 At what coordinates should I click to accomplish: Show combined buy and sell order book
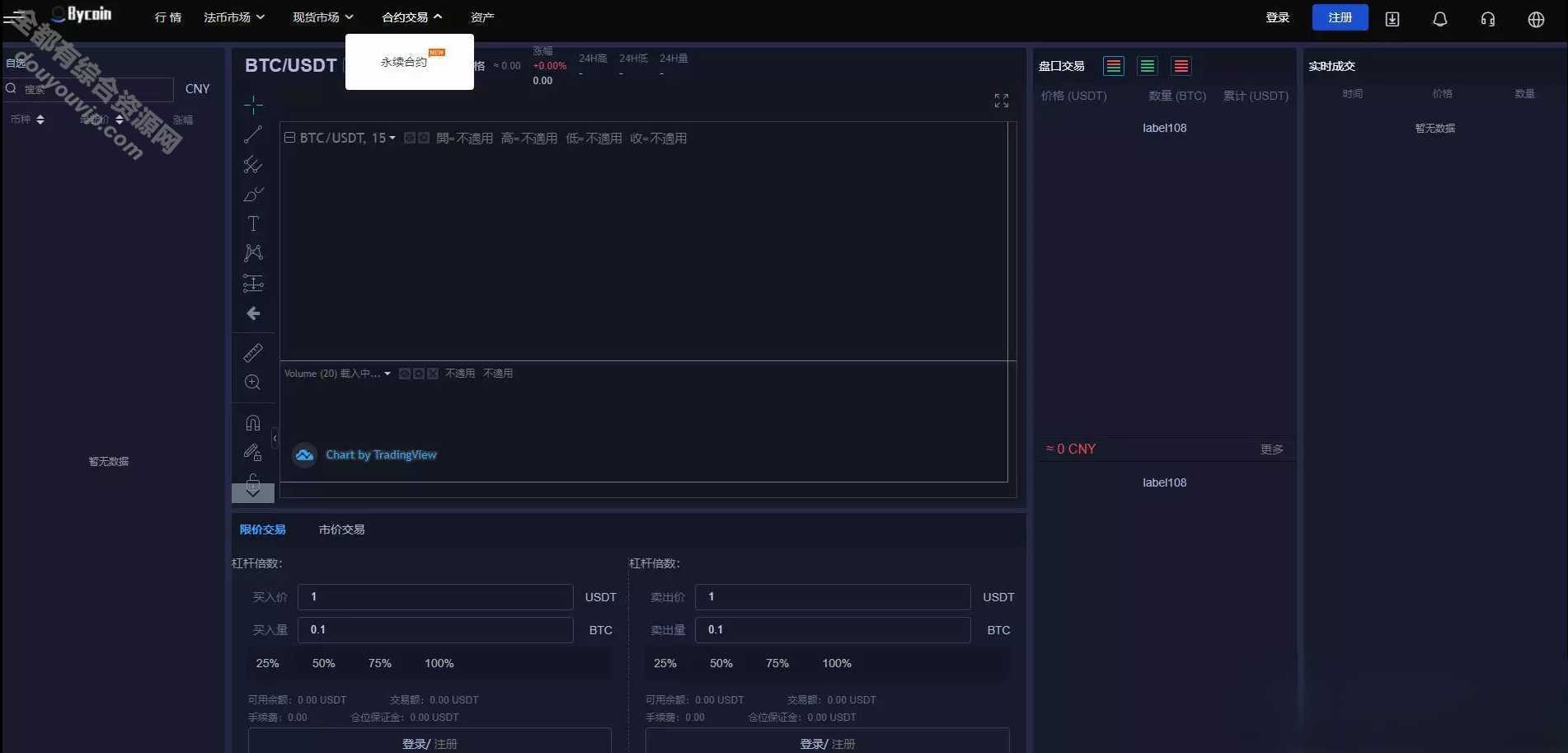(1114, 66)
